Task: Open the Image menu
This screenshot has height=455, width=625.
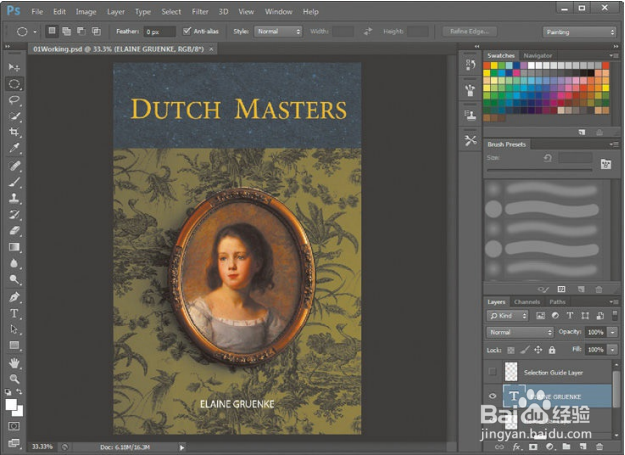Action: pos(86,12)
